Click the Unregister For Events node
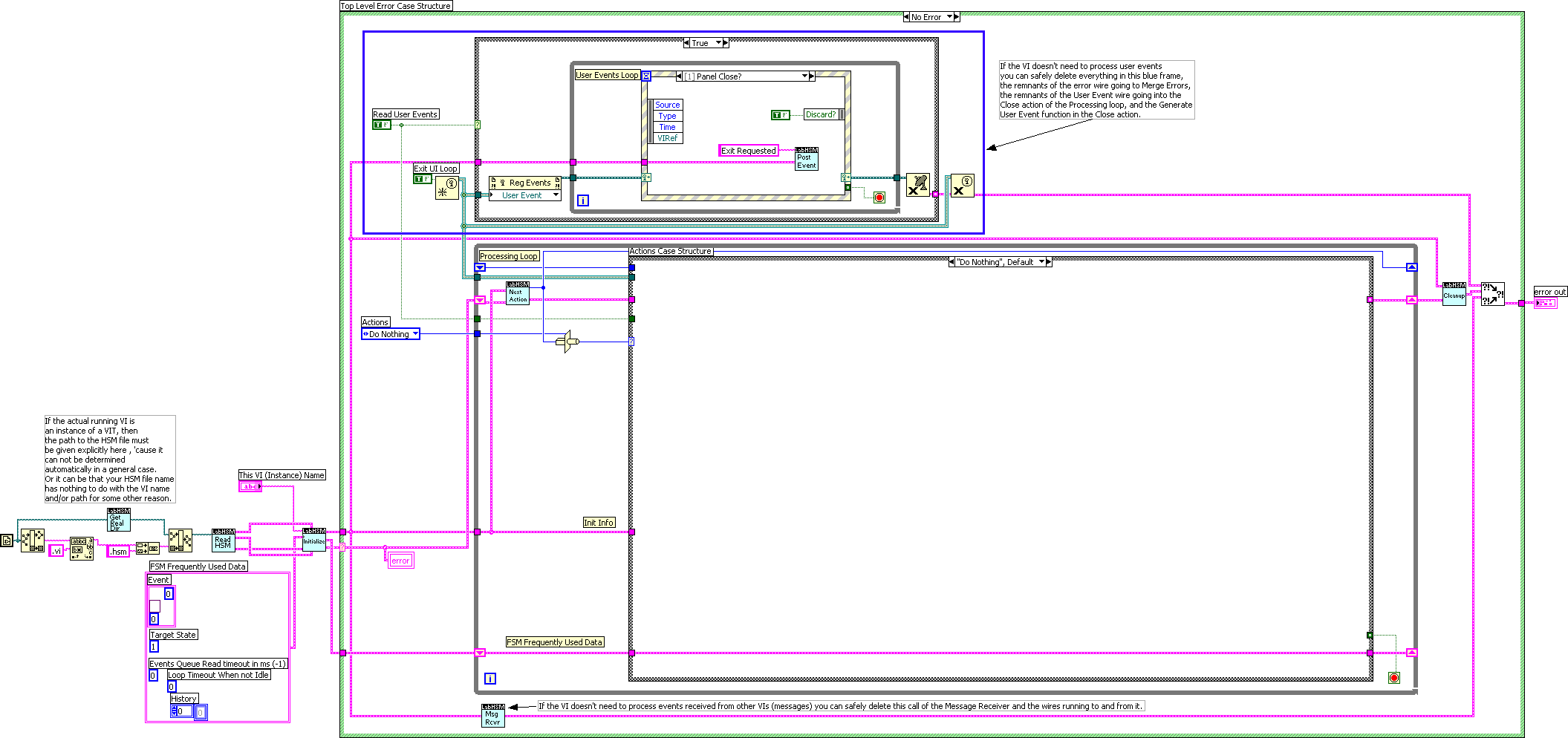The height and width of the screenshot is (738, 1568). coord(917,185)
